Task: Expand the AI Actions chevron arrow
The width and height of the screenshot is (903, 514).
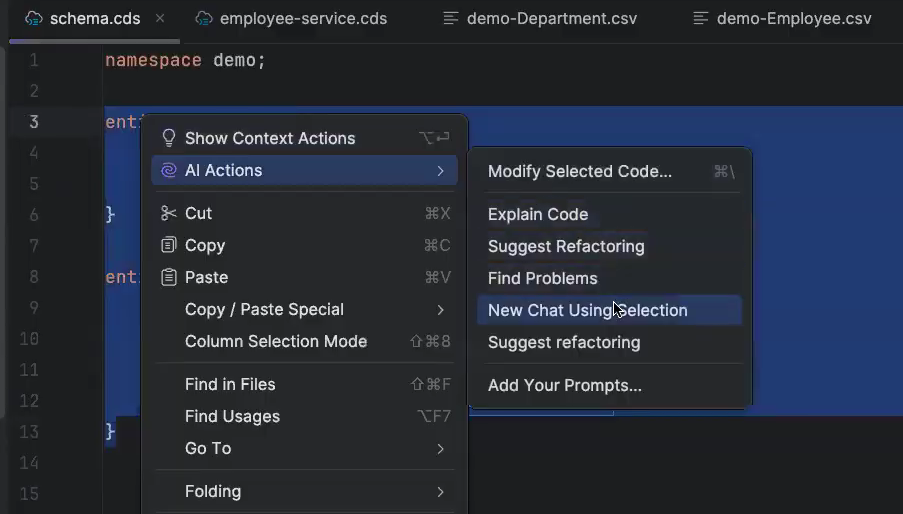Action: coord(441,171)
